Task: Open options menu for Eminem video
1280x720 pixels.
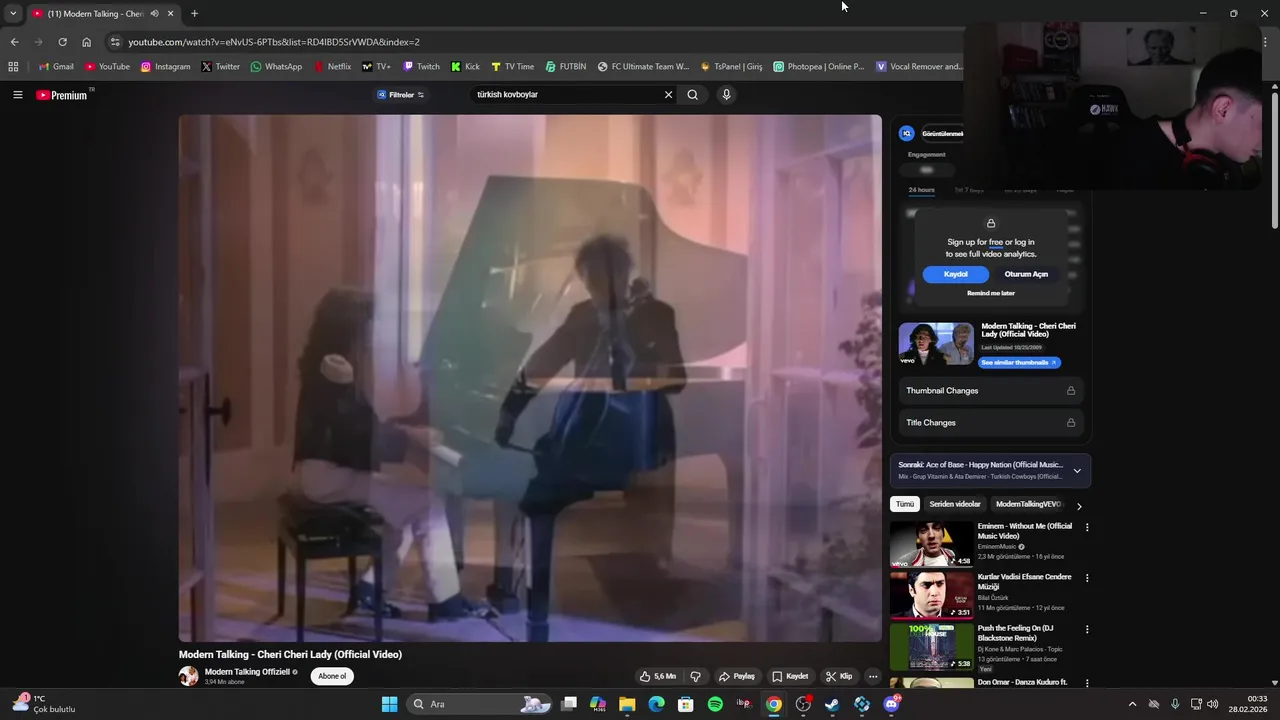Action: click(x=1087, y=527)
